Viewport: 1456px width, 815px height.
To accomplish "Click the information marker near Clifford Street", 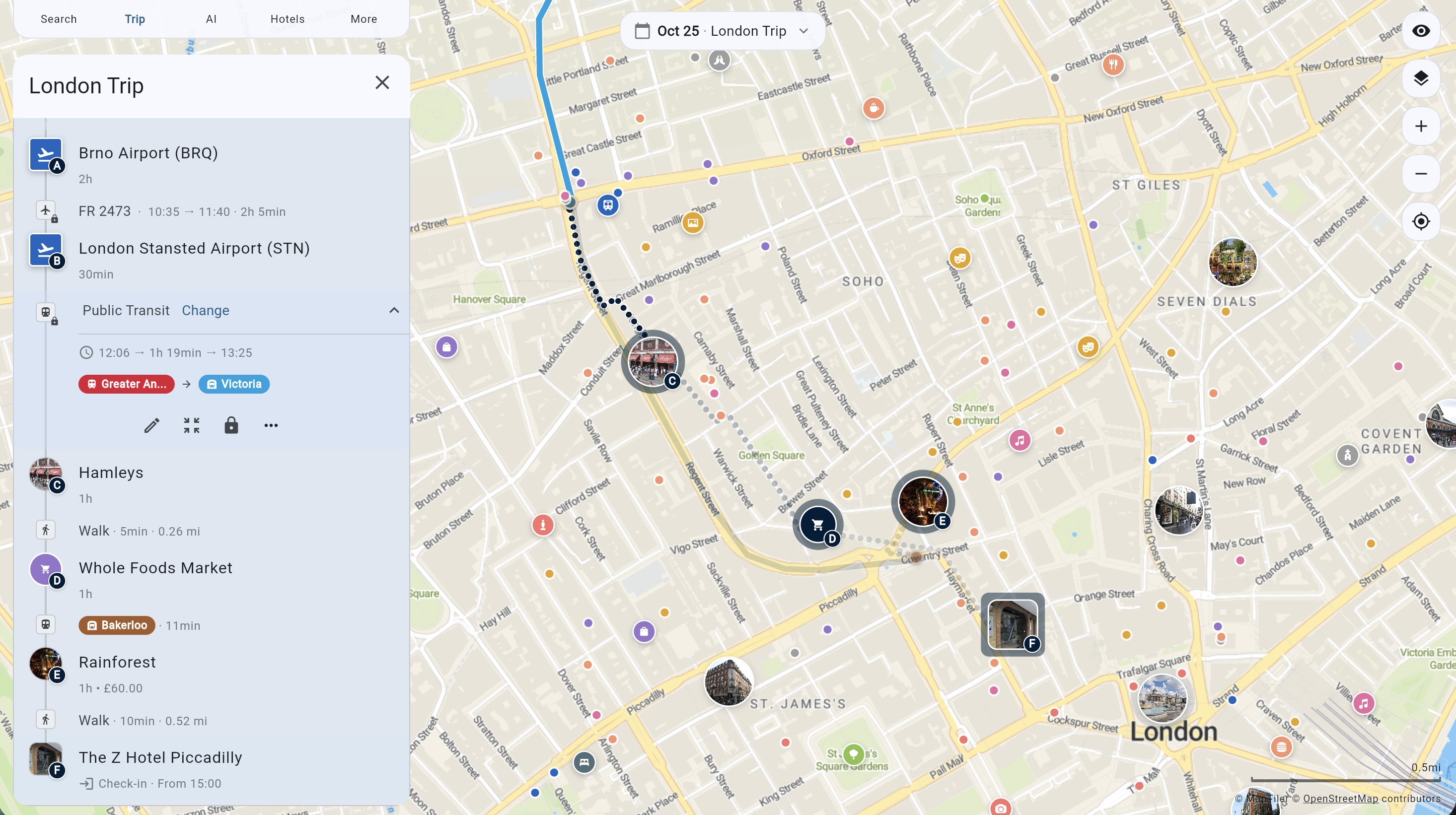I will coord(543,525).
